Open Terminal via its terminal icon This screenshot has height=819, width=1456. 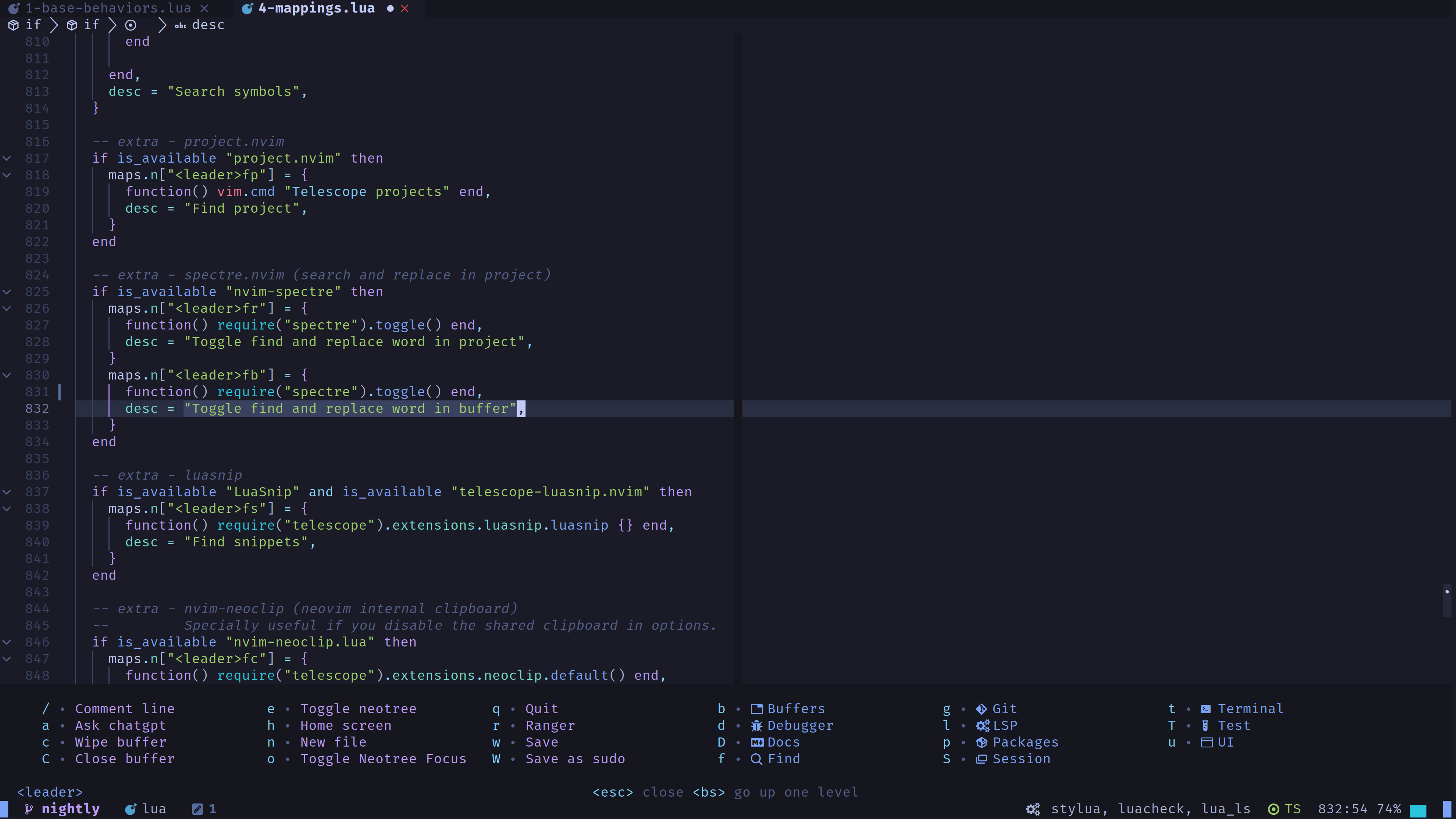pyautogui.click(x=1206, y=708)
